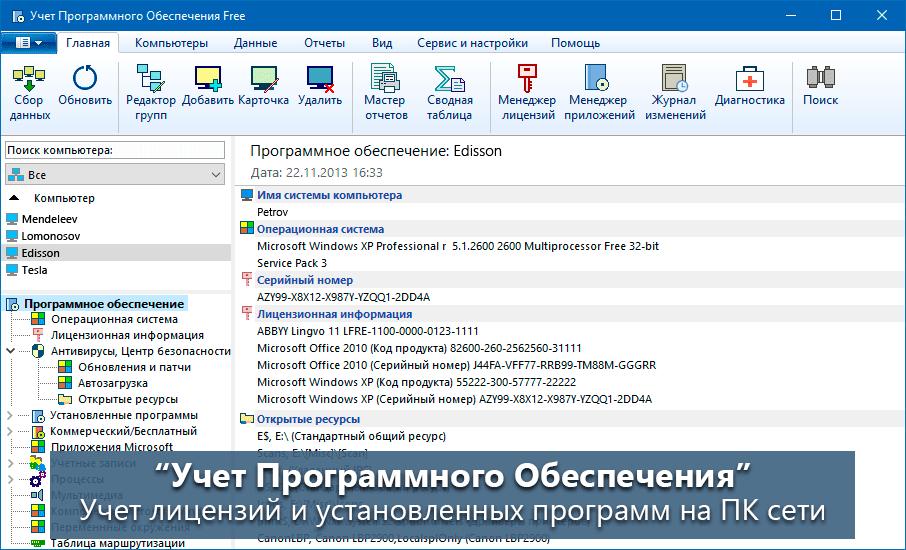
Task: Expand the Коммерческий/Бесплатный tree node
Action: (11, 431)
